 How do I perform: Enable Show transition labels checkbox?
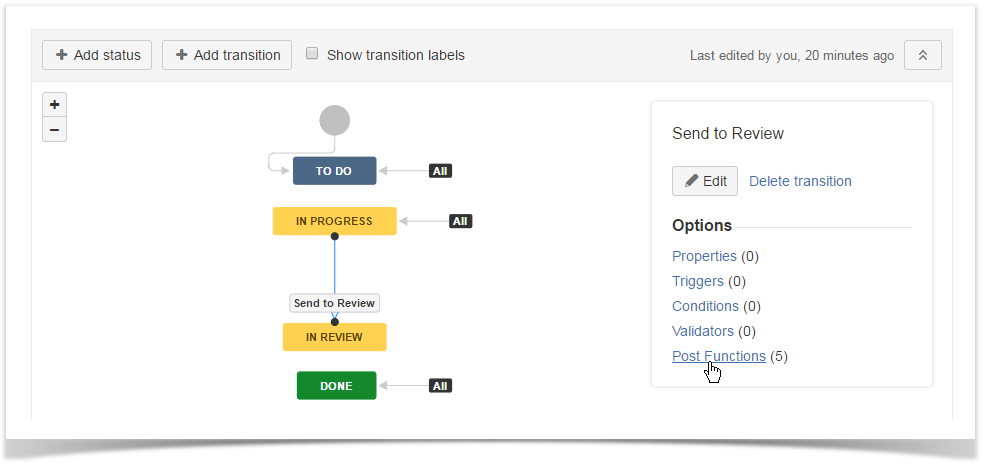click(x=312, y=54)
